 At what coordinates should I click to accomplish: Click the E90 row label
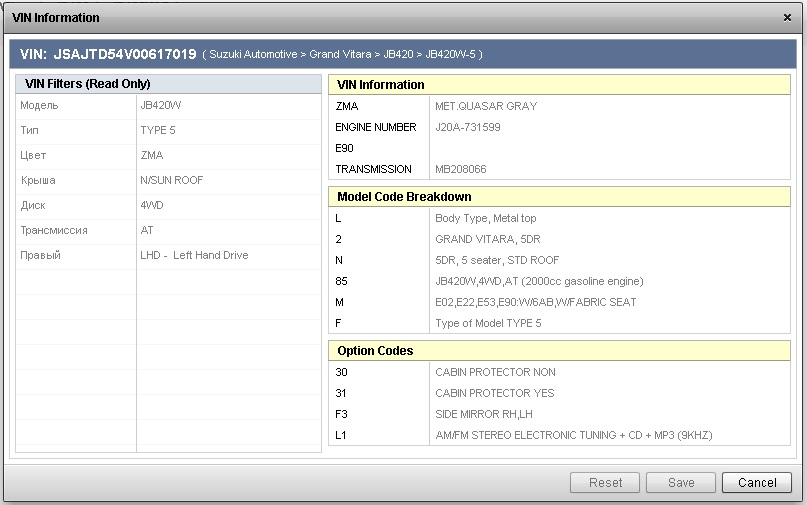(x=344, y=148)
